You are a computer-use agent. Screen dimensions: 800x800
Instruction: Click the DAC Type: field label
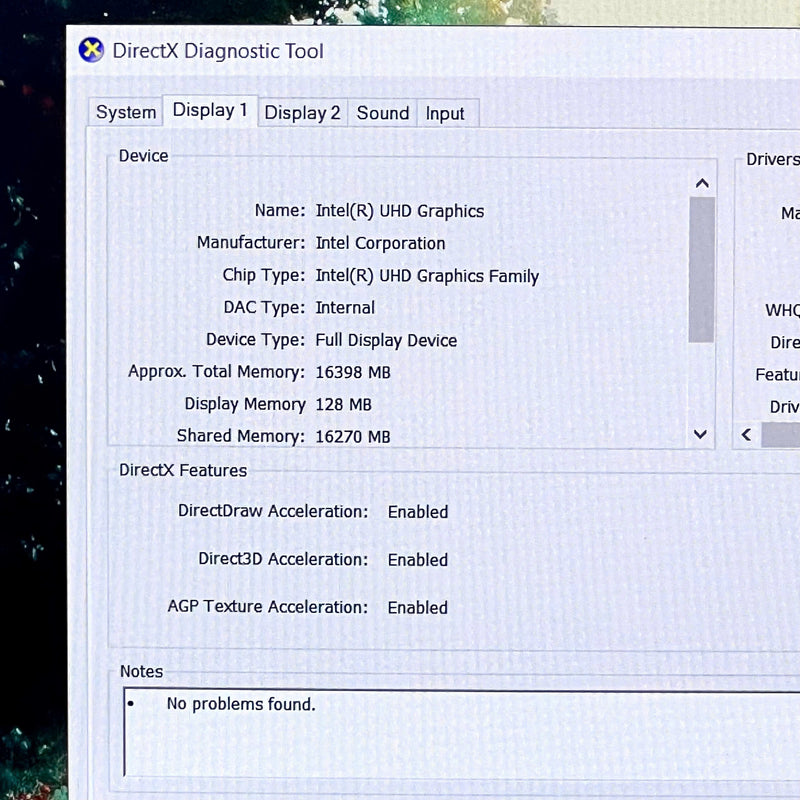264,307
